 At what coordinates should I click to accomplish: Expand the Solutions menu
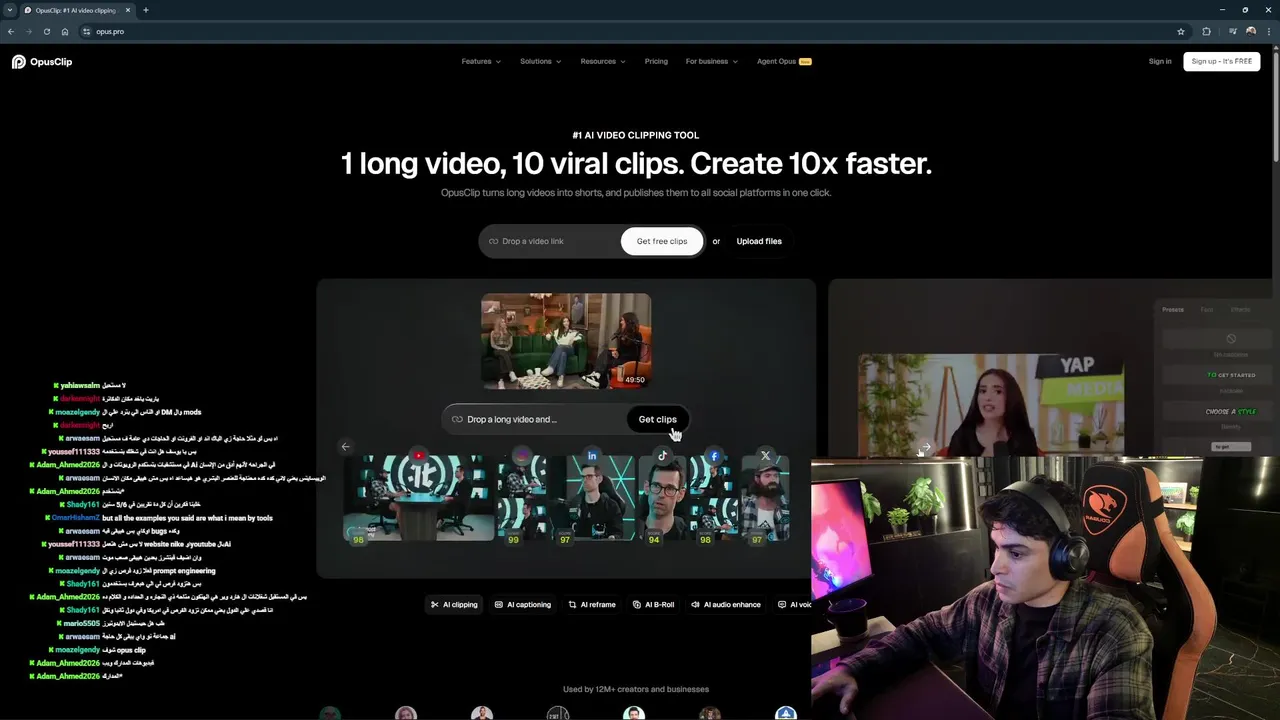click(540, 61)
